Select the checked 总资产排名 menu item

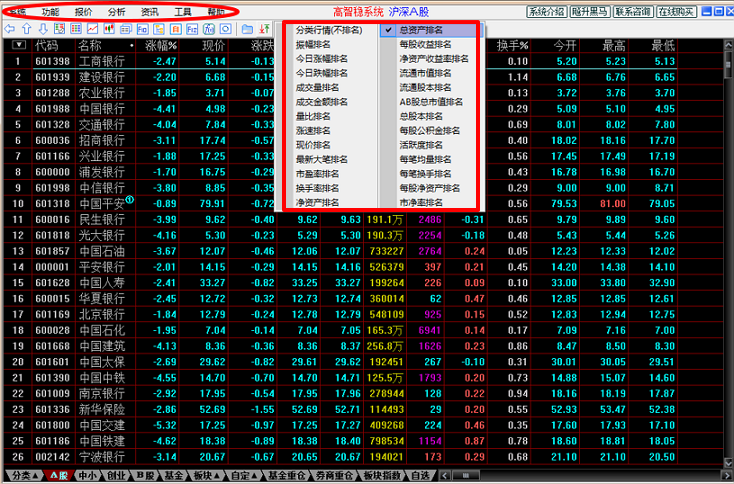429,30
